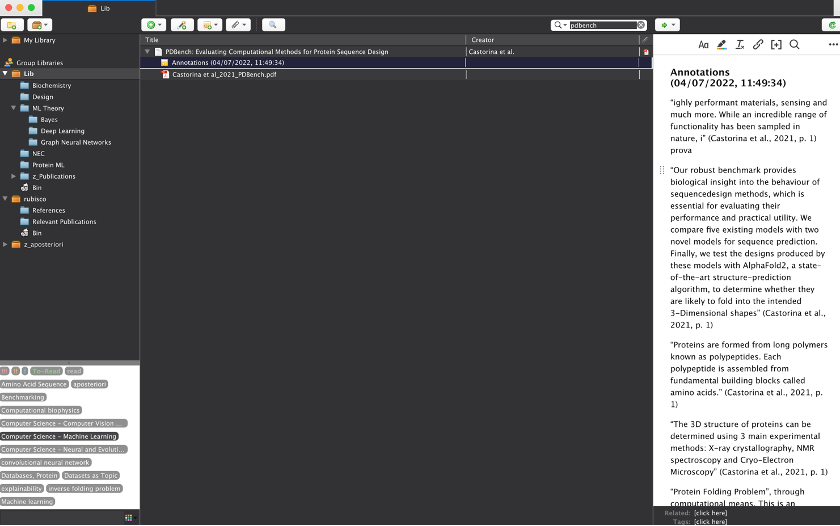Open the New Library dropdown button

tap(39, 25)
